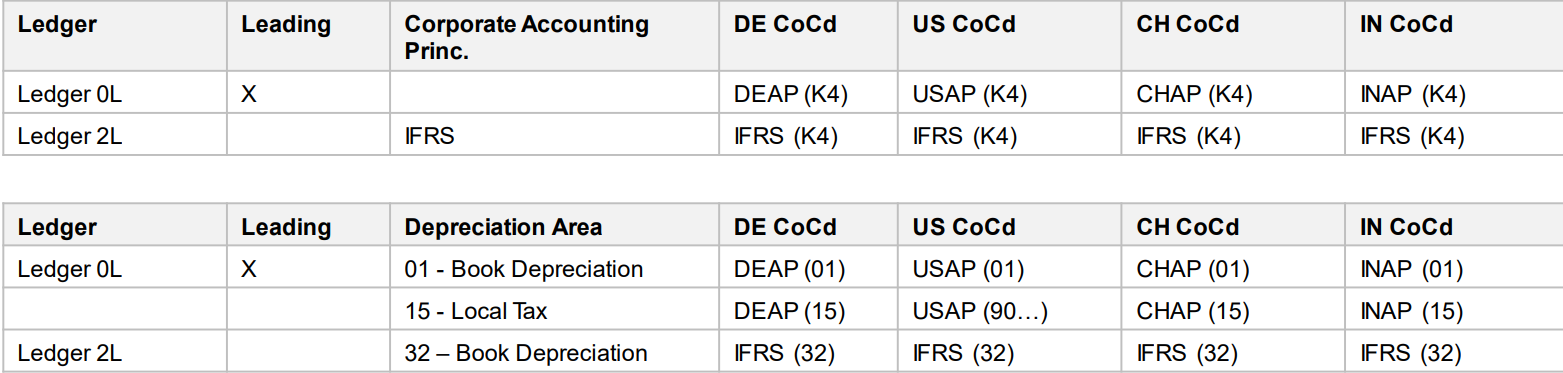Click the 15 - Local Tax cell
Viewport: 1563px width, 373px height.
click(x=476, y=311)
